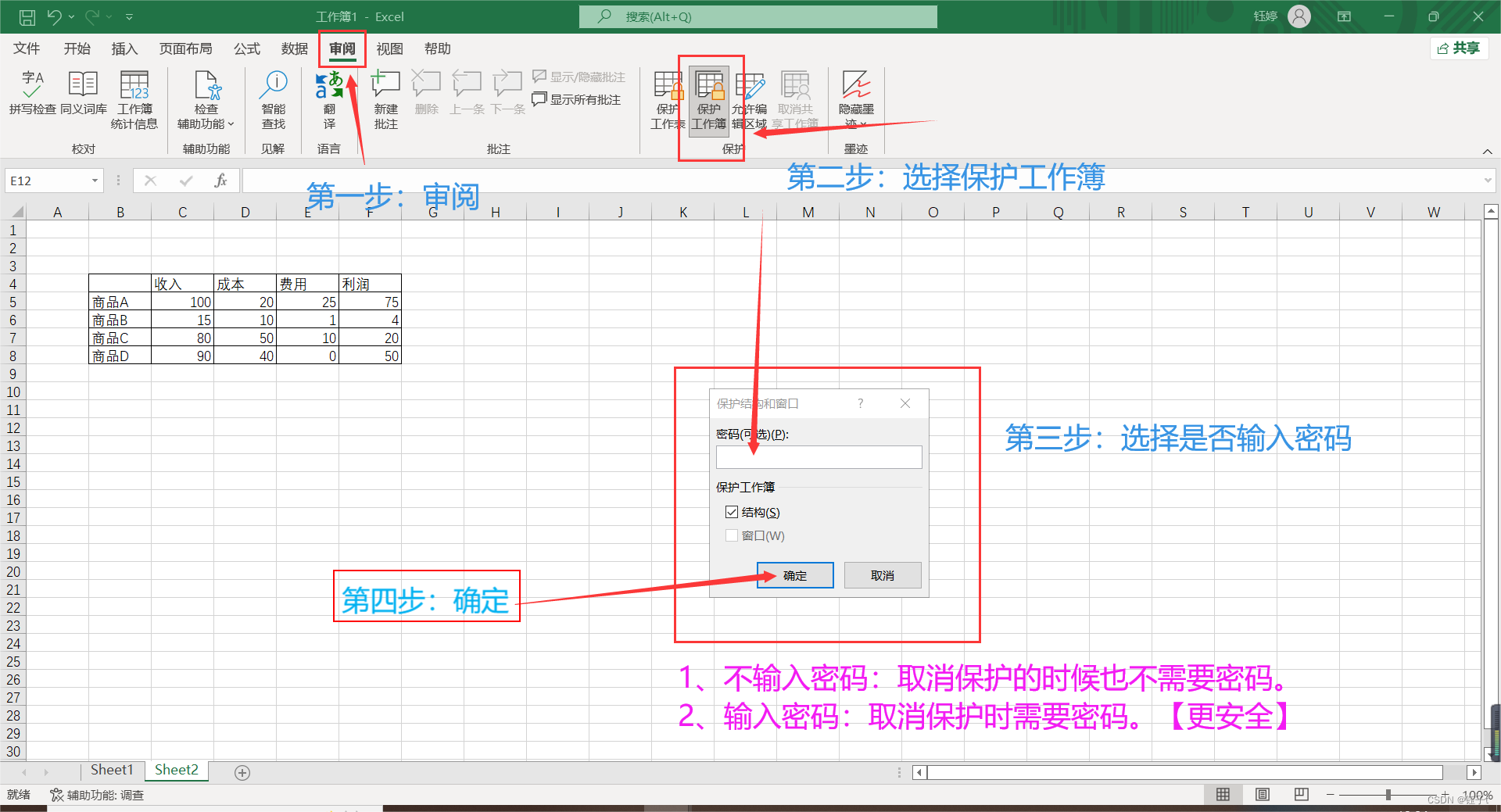Image resolution: width=1501 pixels, height=812 pixels.
Task: Select cell with value 75
Action: (x=370, y=302)
